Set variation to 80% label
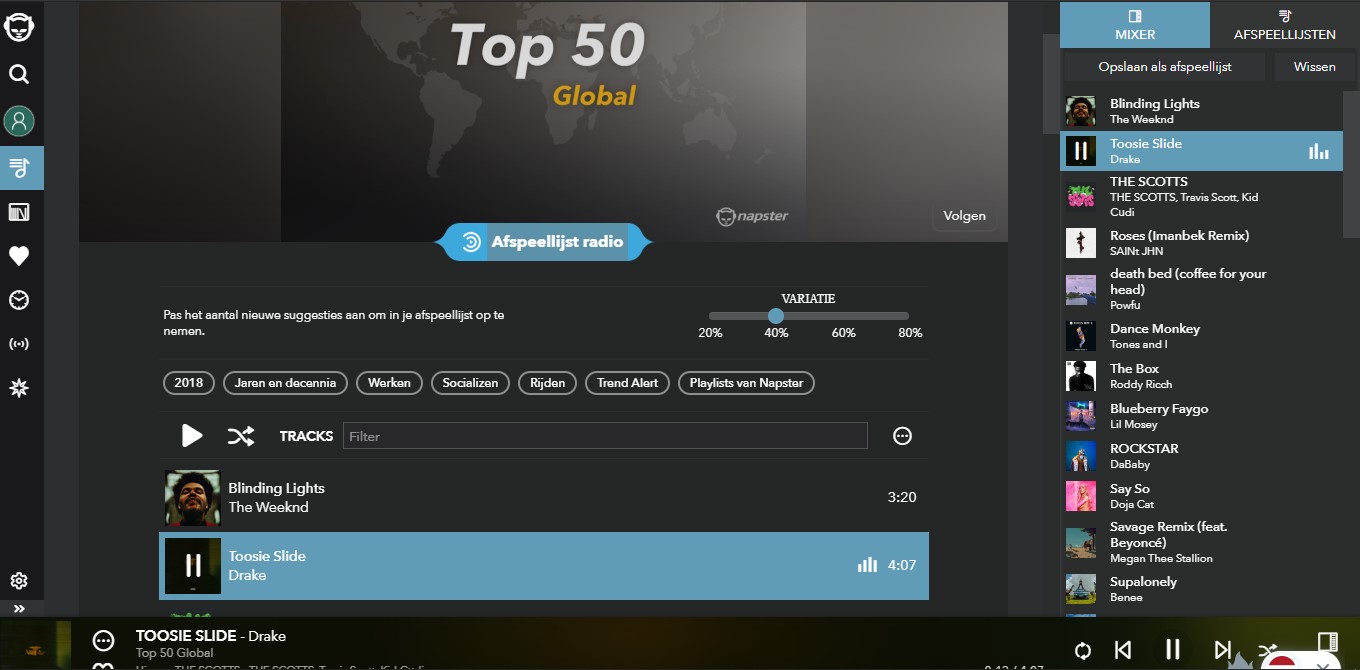 910,333
